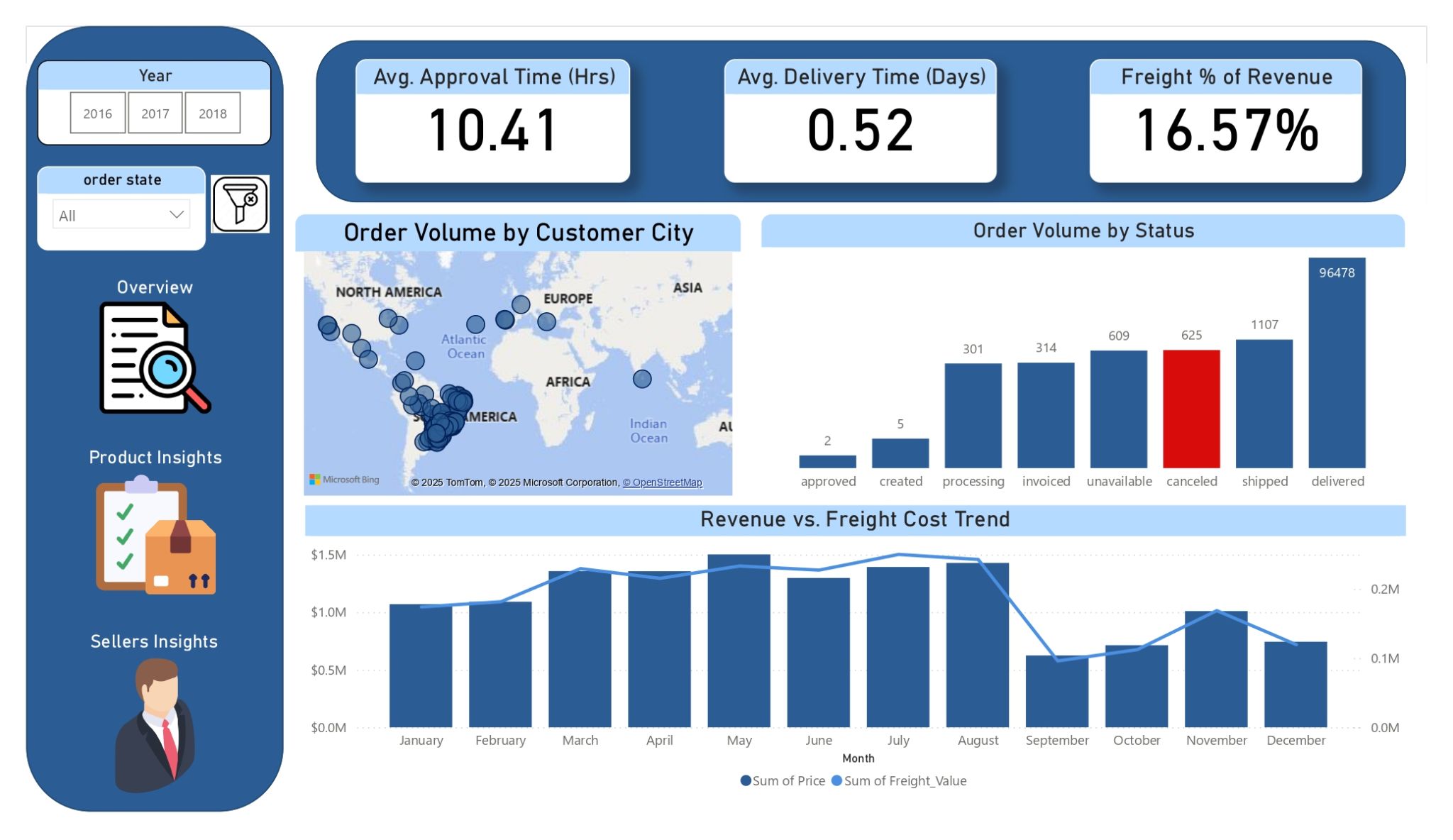
Task: Open the Overview page document icon
Action: pos(155,358)
